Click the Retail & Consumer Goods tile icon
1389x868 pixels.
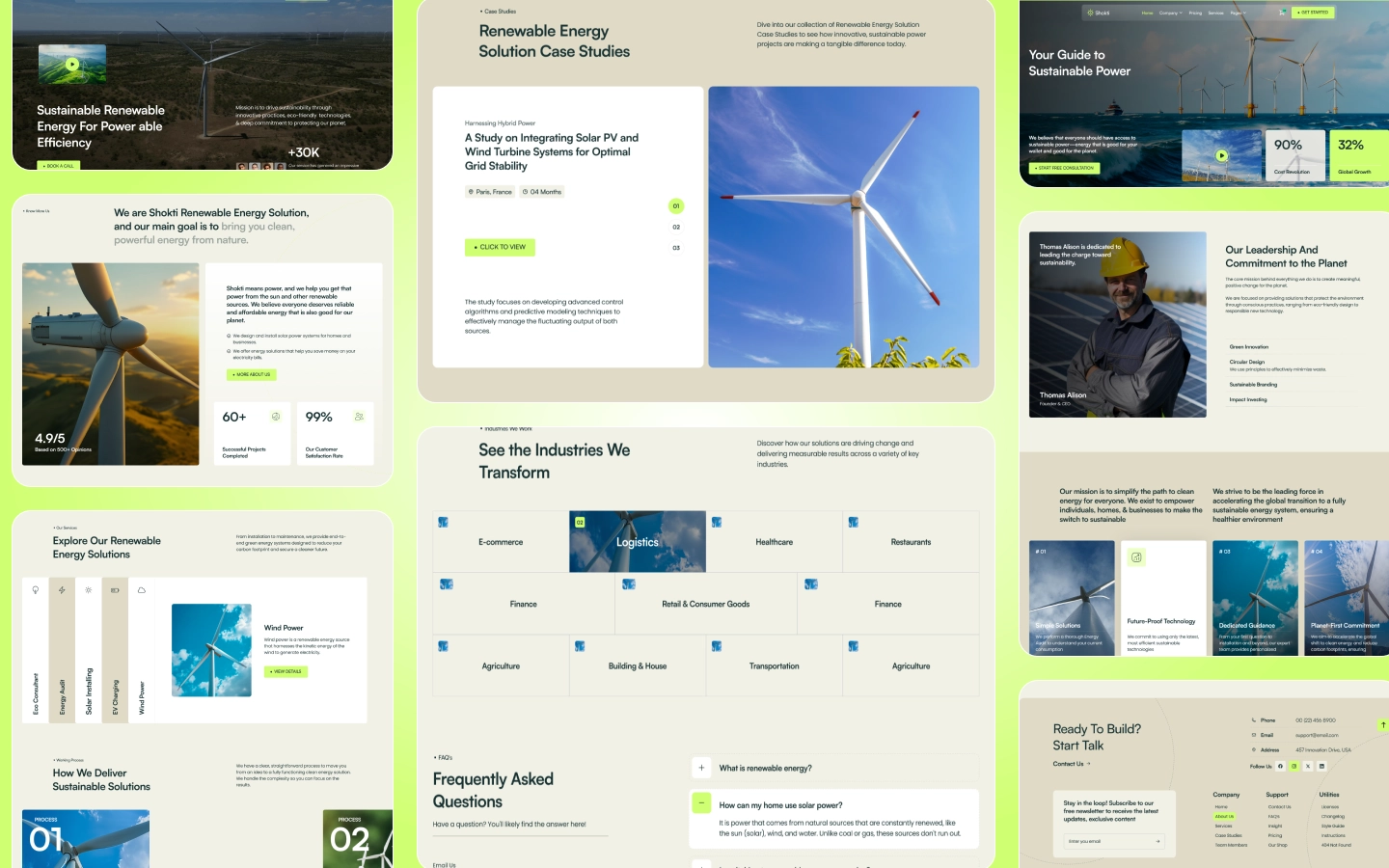tap(629, 583)
